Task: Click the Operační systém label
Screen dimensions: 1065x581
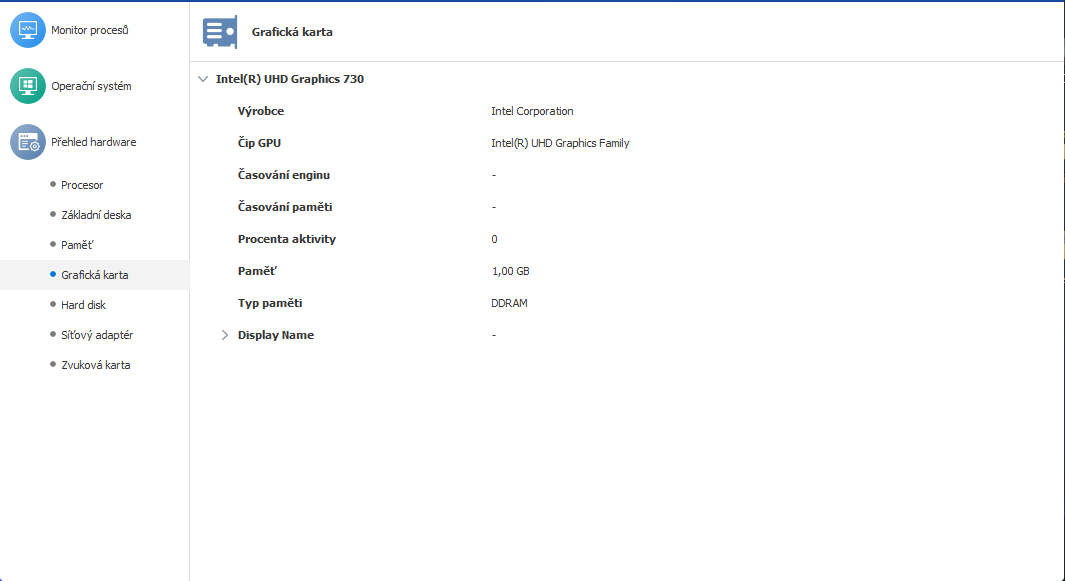Action: (x=91, y=86)
